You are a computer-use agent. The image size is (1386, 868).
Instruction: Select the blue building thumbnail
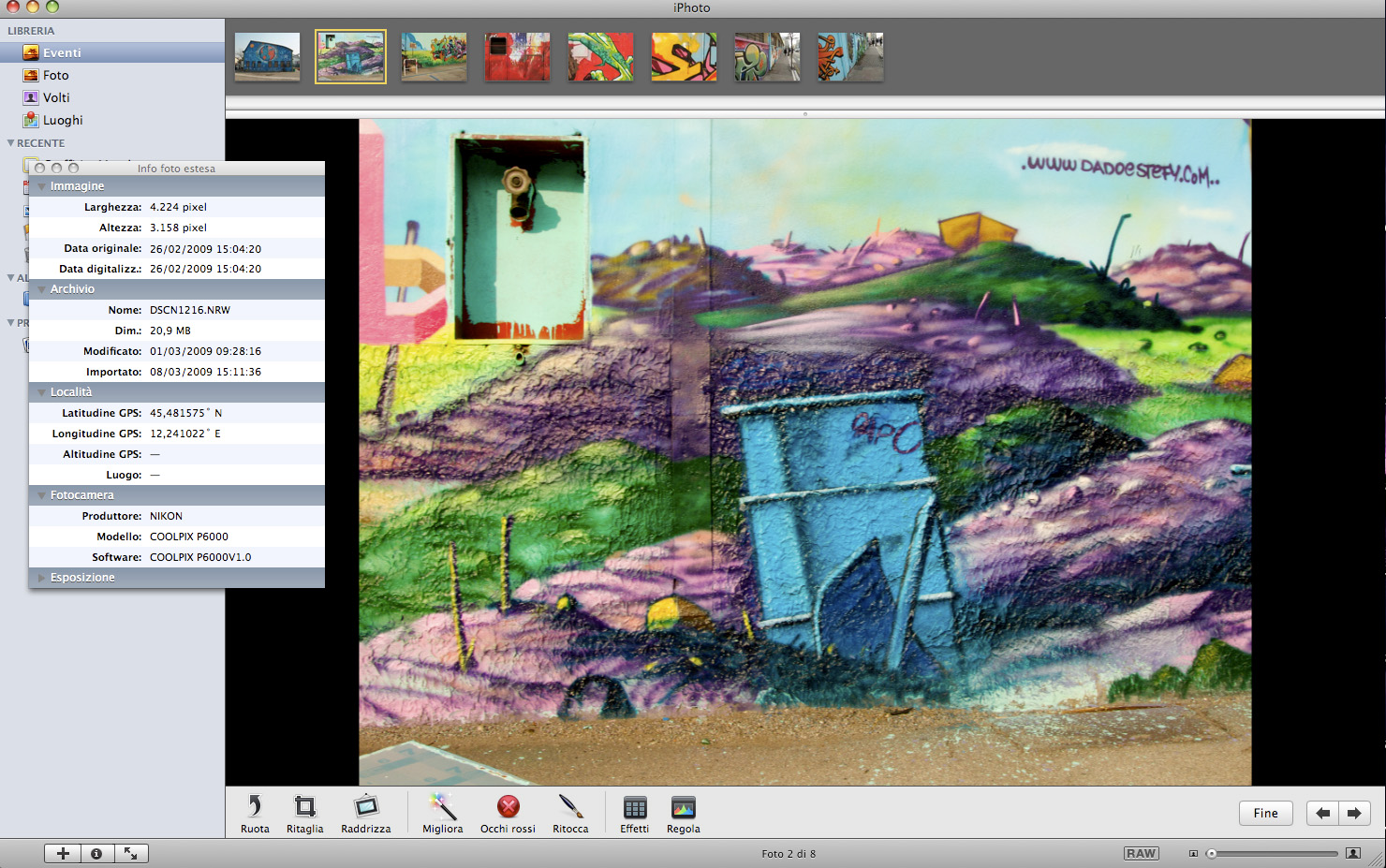point(267,56)
